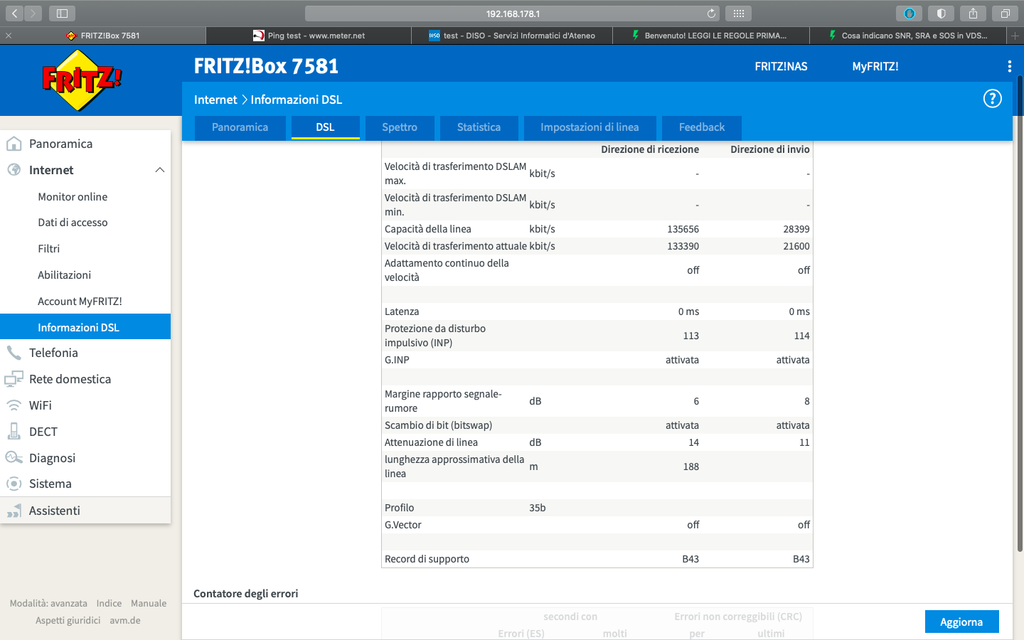The image size is (1024, 640).
Task: Collapse the Internet menu chevron
Action: click(159, 170)
